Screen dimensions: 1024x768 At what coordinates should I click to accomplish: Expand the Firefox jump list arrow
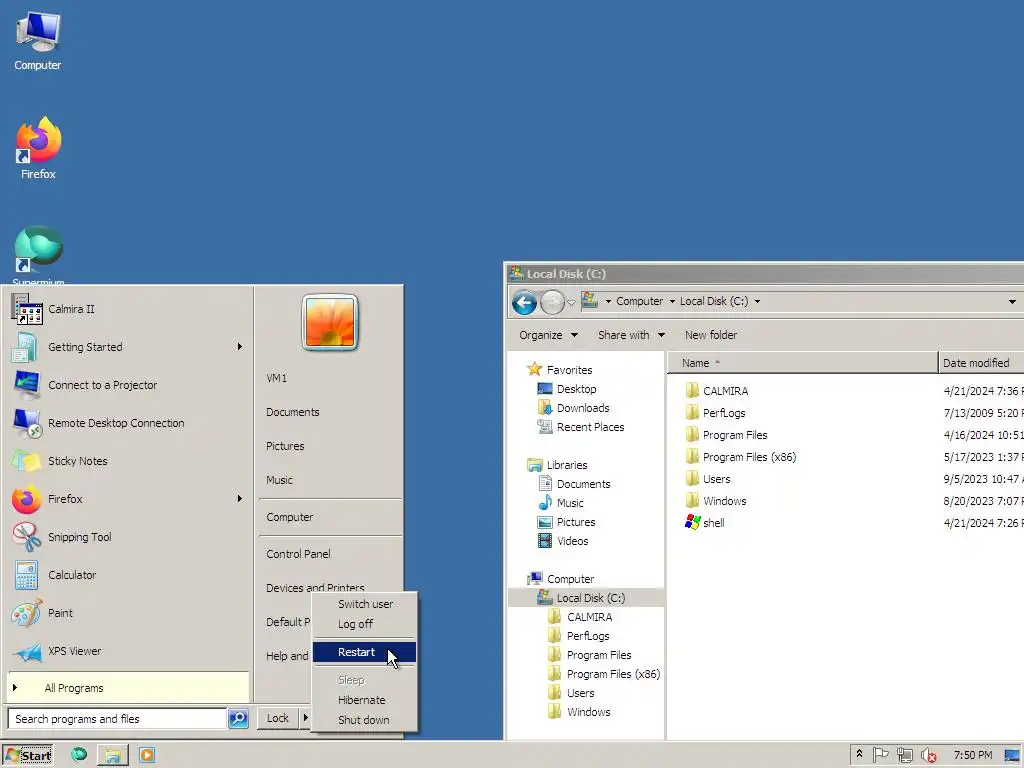coord(240,498)
